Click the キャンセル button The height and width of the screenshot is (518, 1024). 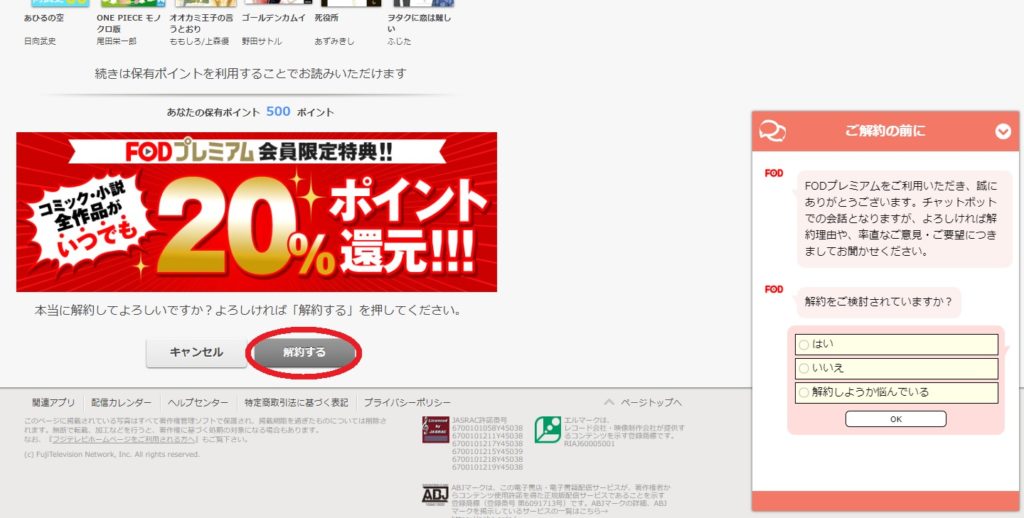[196, 352]
